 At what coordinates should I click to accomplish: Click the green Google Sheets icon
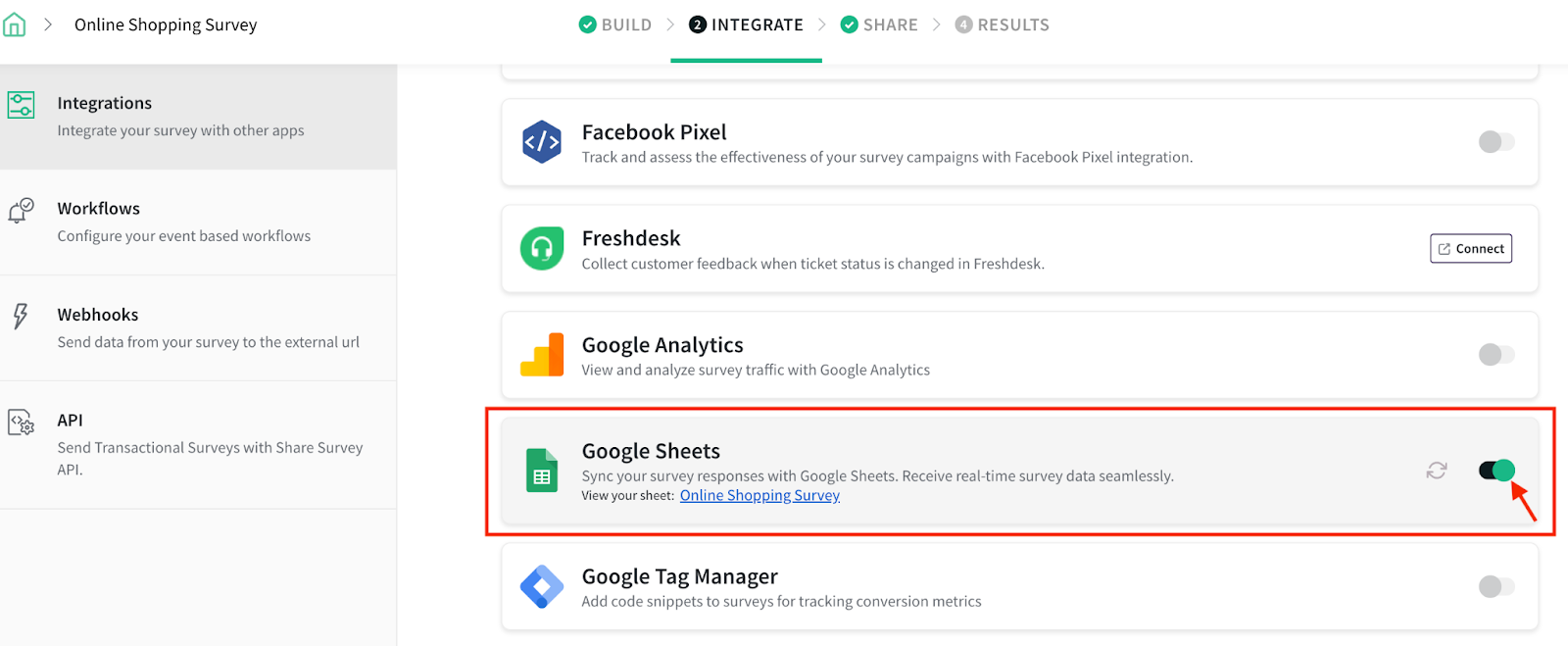[x=542, y=470]
